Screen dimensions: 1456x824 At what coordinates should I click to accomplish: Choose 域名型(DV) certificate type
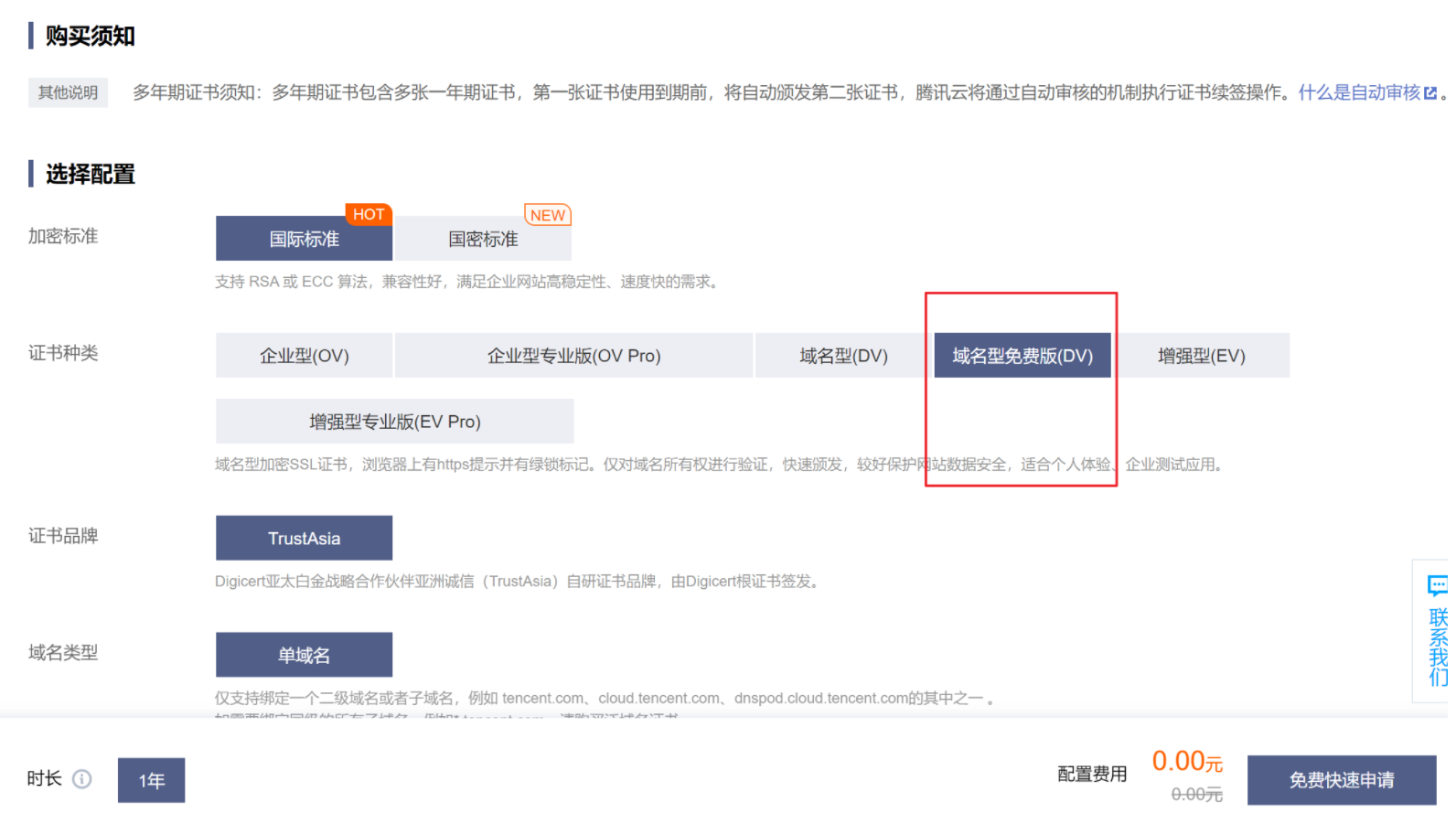click(x=843, y=356)
